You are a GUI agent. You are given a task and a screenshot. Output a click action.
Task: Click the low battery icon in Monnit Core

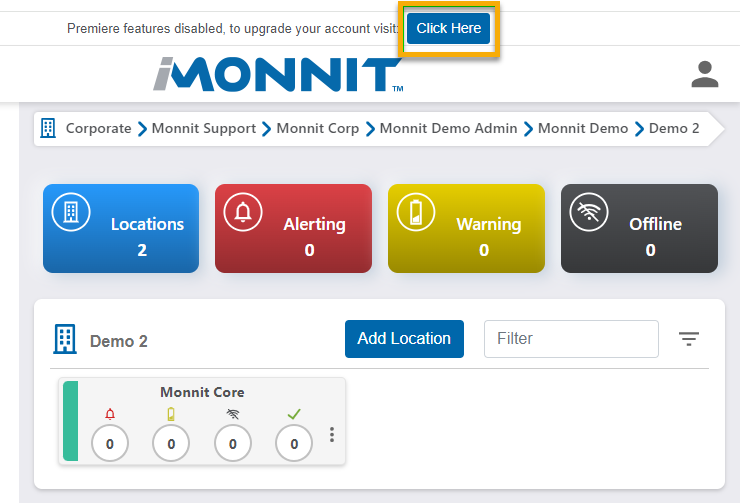pos(171,414)
